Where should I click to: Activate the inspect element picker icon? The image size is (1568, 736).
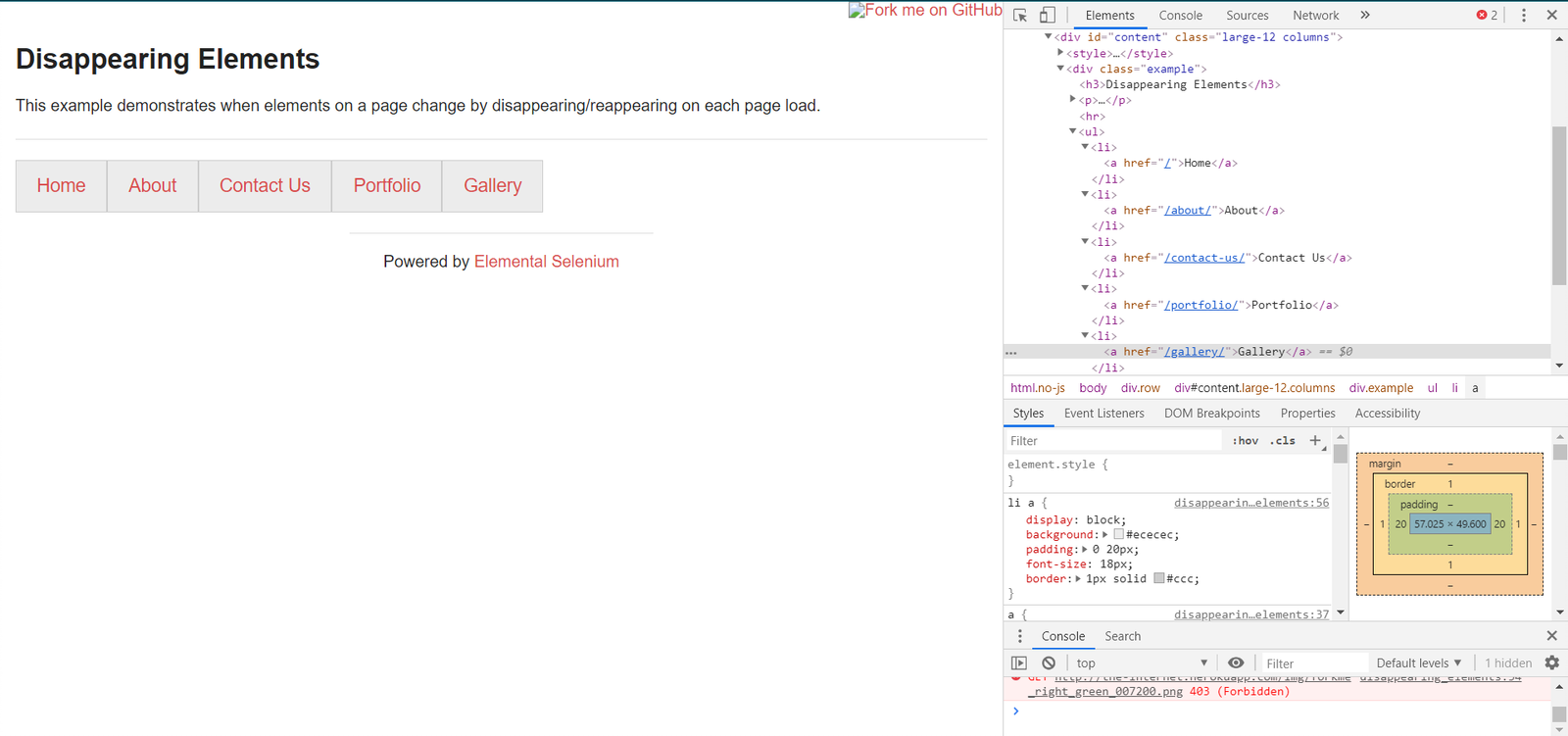point(1020,15)
